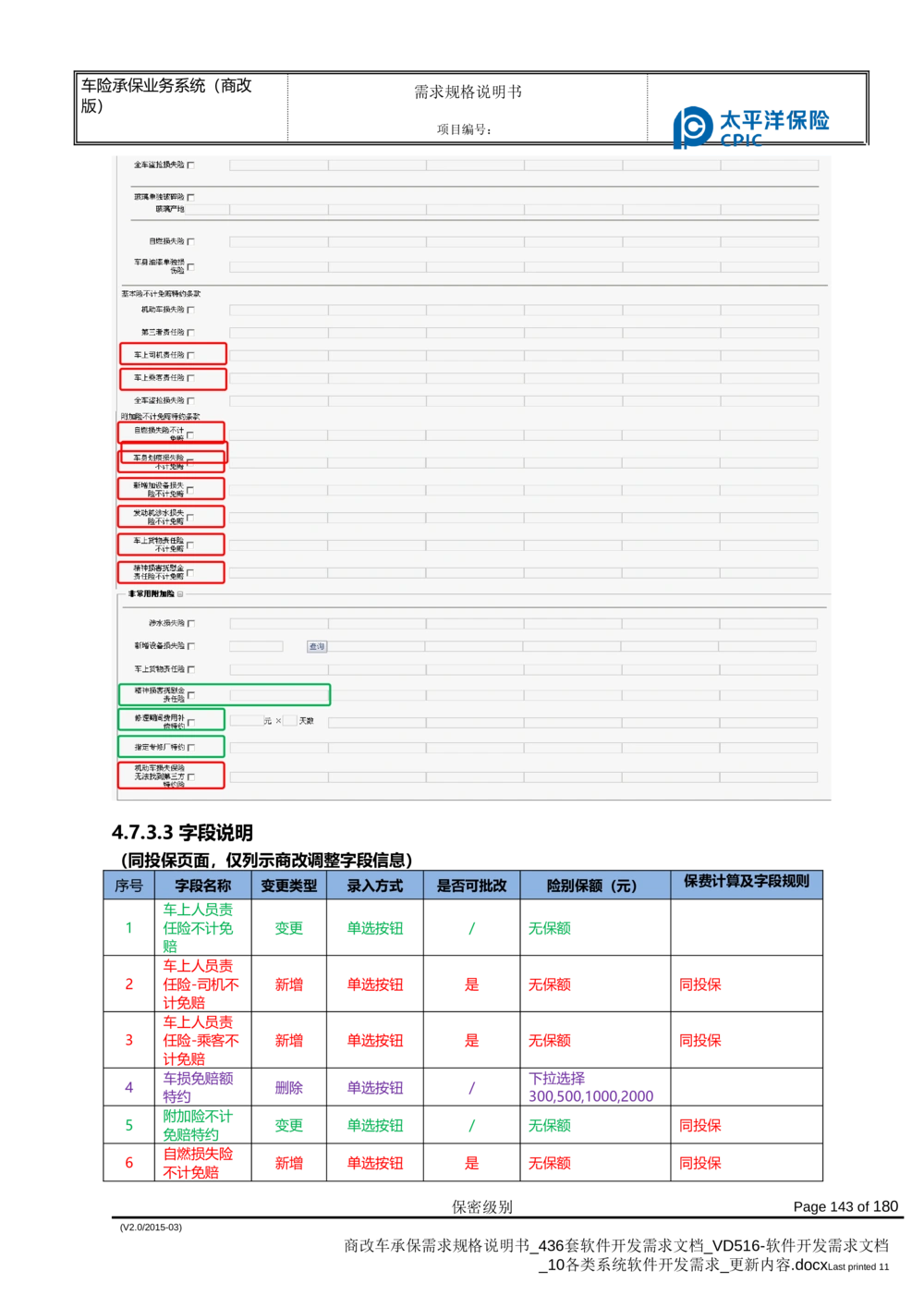
Task: Toggle the 车上乘客责任险 checkbox
Action: [x=191, y=378]
